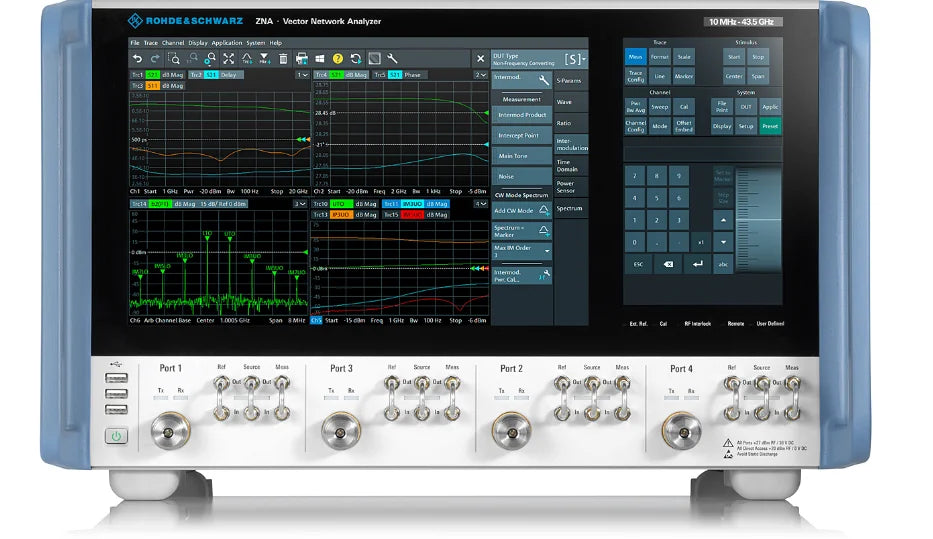Click the Redo arrow icon
Image resolution: width=933 pixels, height=539 pixels.
[155, 58]
